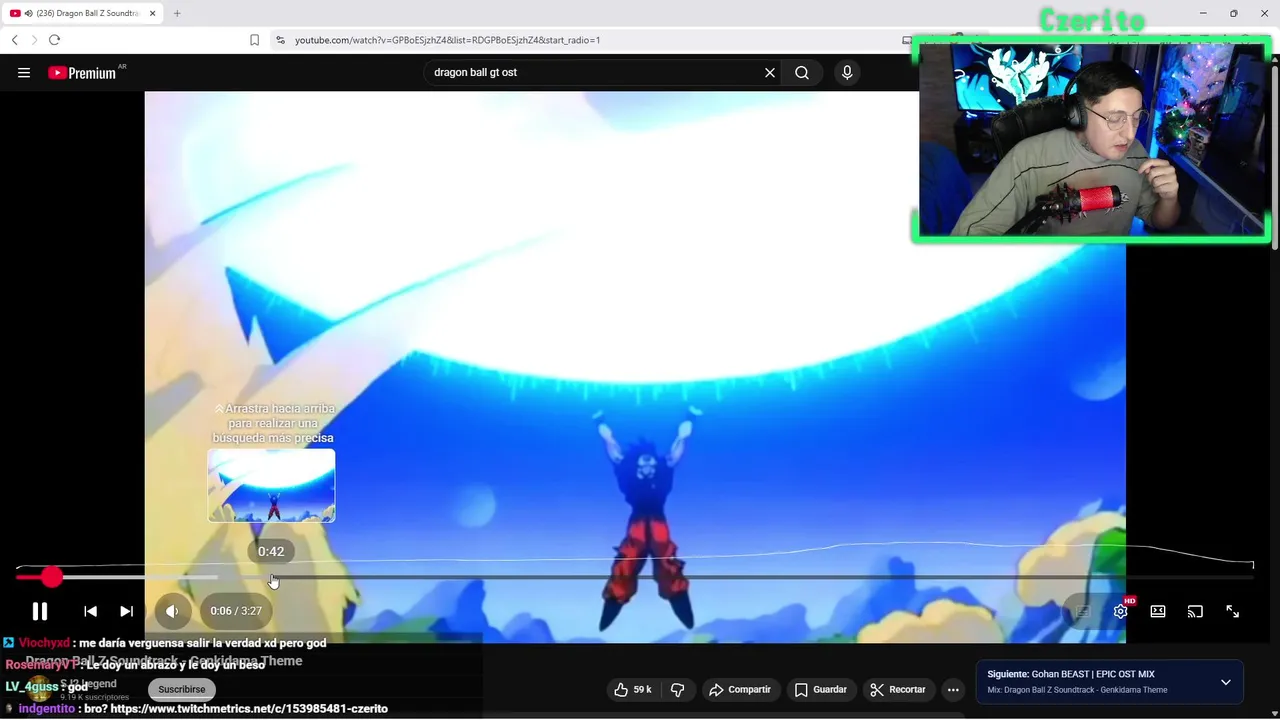Clear the search box text
This screenshot has height=720, width=1280.
click(x=770, y=72)
